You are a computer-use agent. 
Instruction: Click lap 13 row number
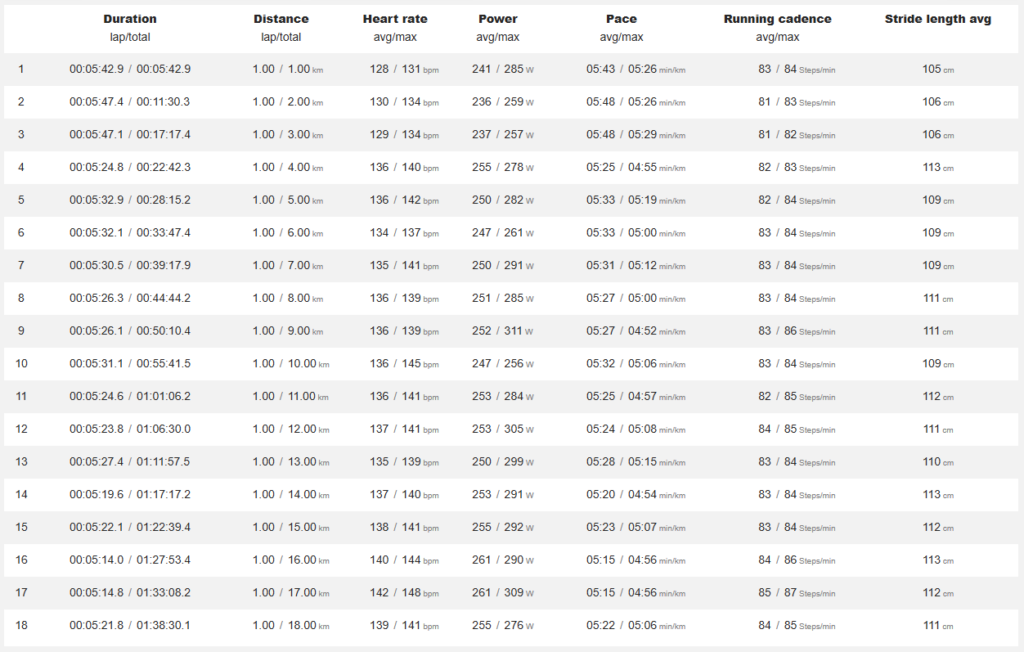(22, 462)
